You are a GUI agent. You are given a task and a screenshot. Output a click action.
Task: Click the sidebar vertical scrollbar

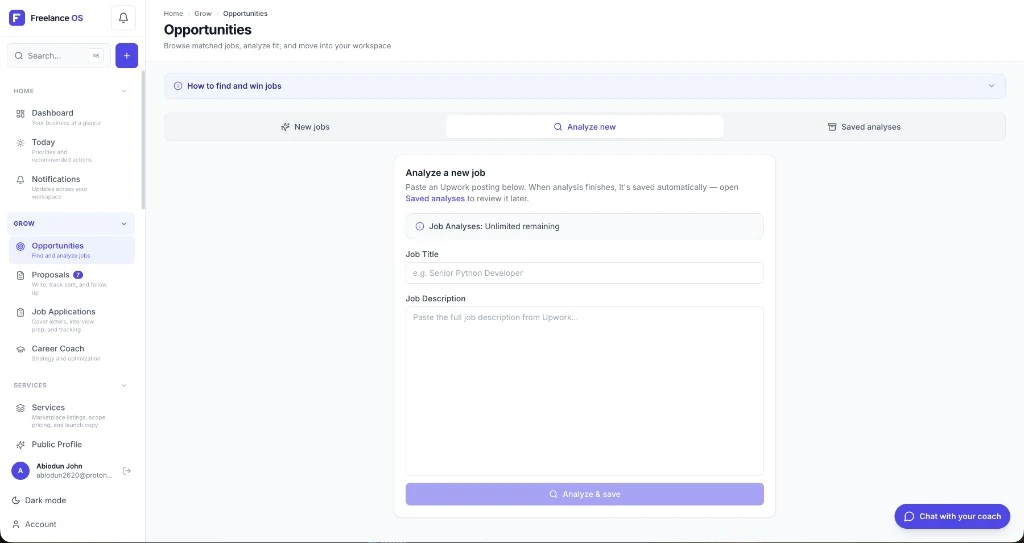pyautogui.click(x=143, y=140)
